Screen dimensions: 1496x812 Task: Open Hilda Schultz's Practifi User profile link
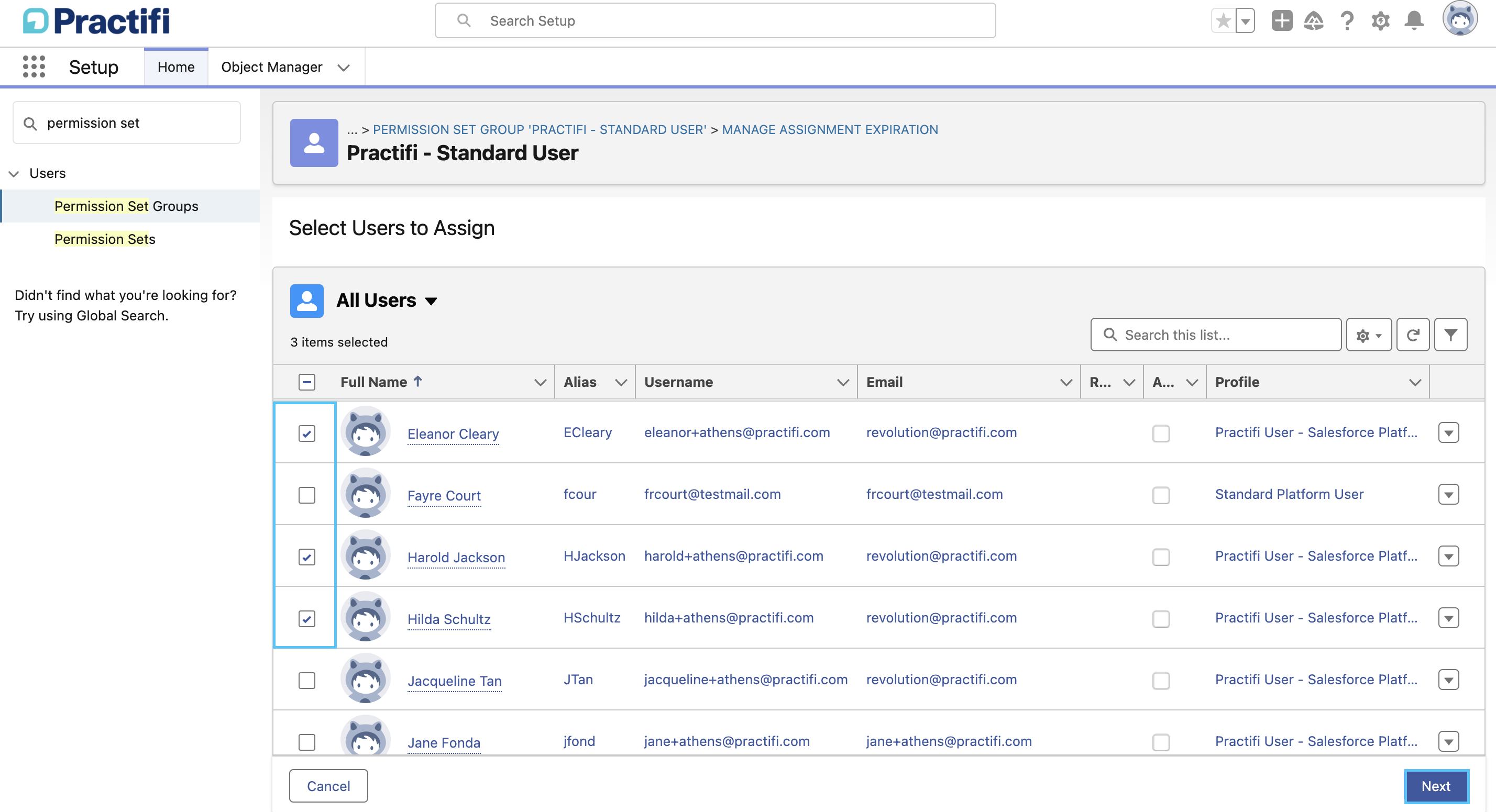tap(1316, 618)
